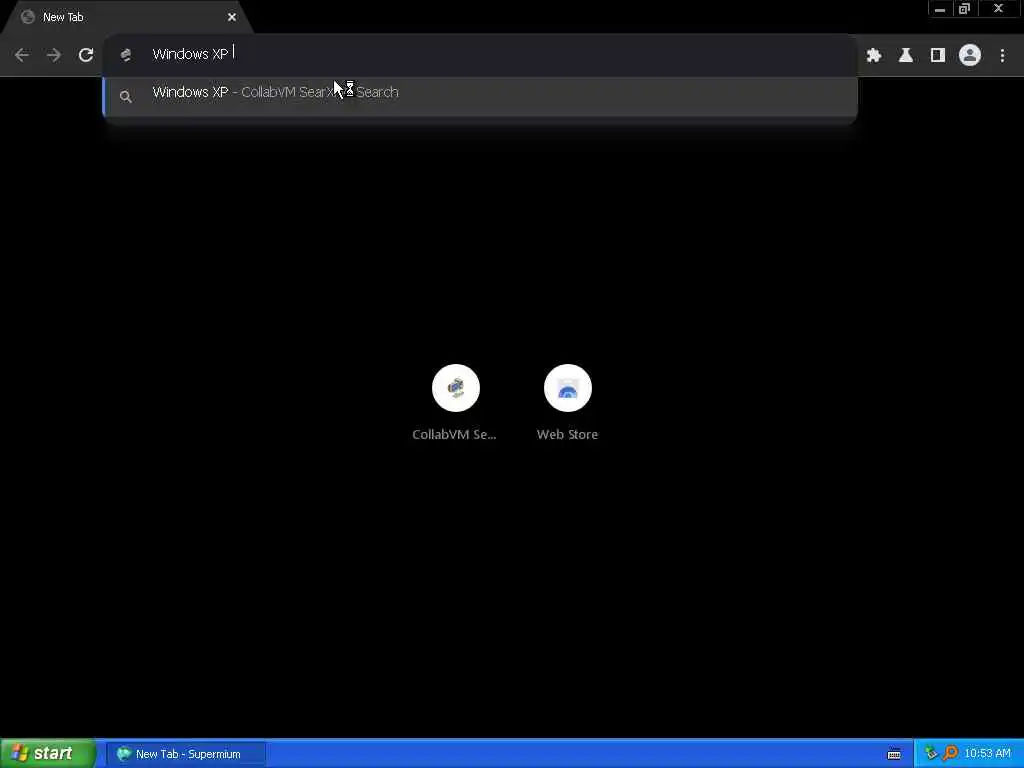
Task: Select the Windows XP search suggestion
Action: [480, 97]
